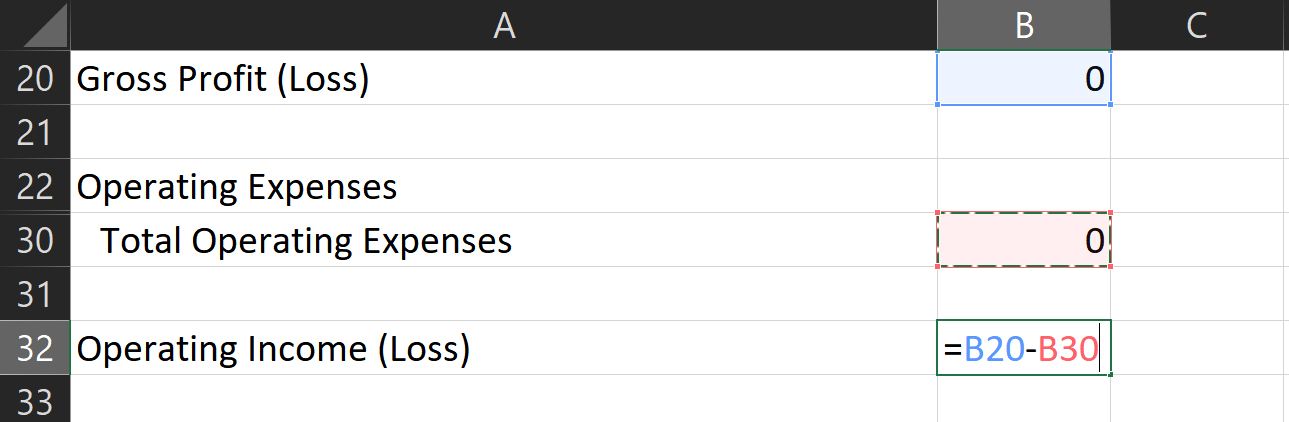Click the Total Operating Expenses value cell B30
Screen dimensions: 1289x422
(1023, 240)
